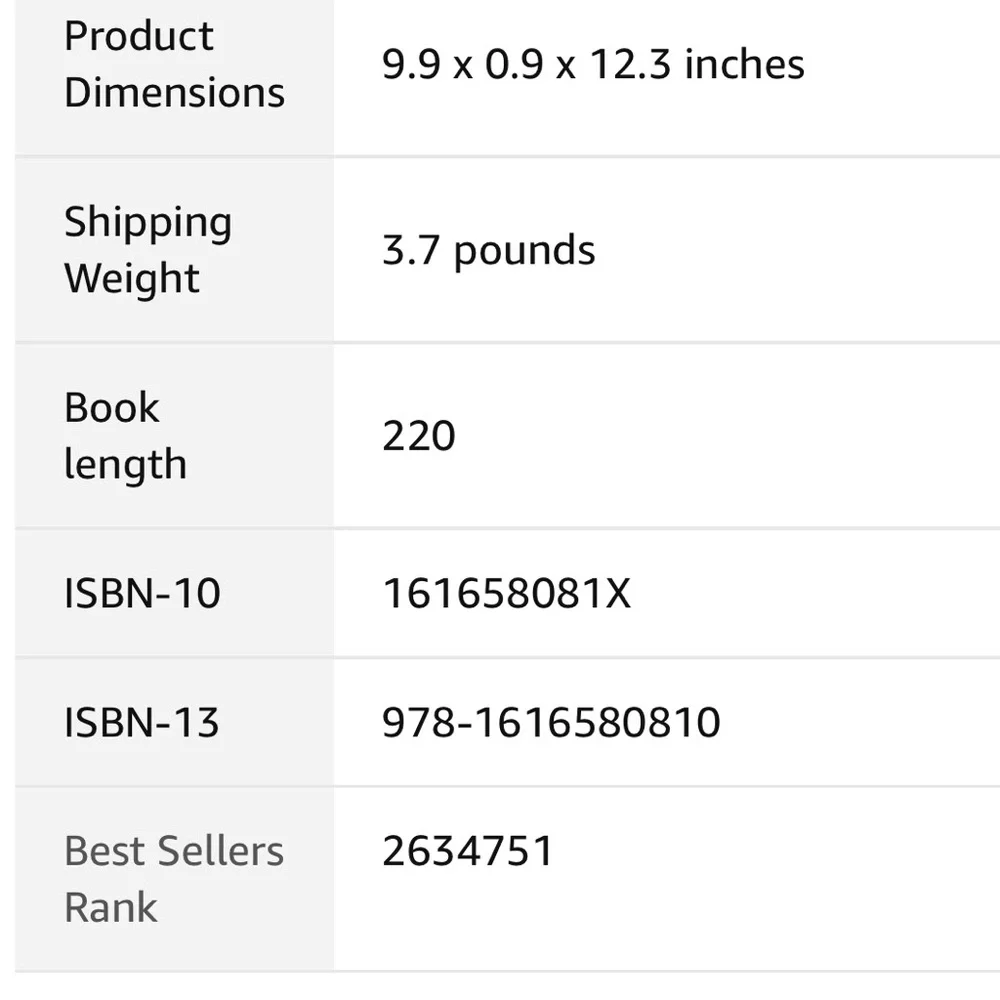Select the 220 book length value
1000x1000 pixels.
(x=419, y=436)
